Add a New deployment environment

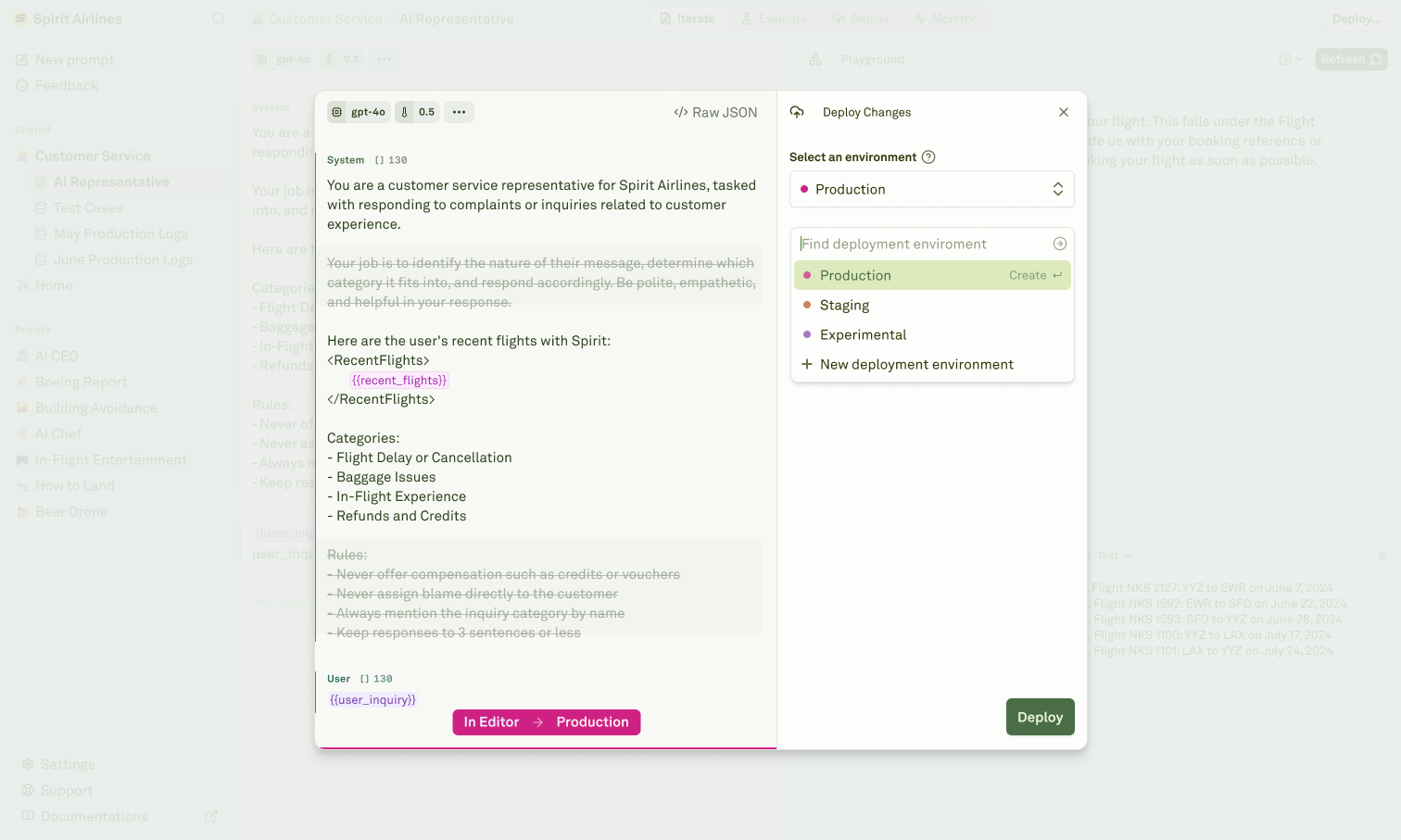coord(932,364)
